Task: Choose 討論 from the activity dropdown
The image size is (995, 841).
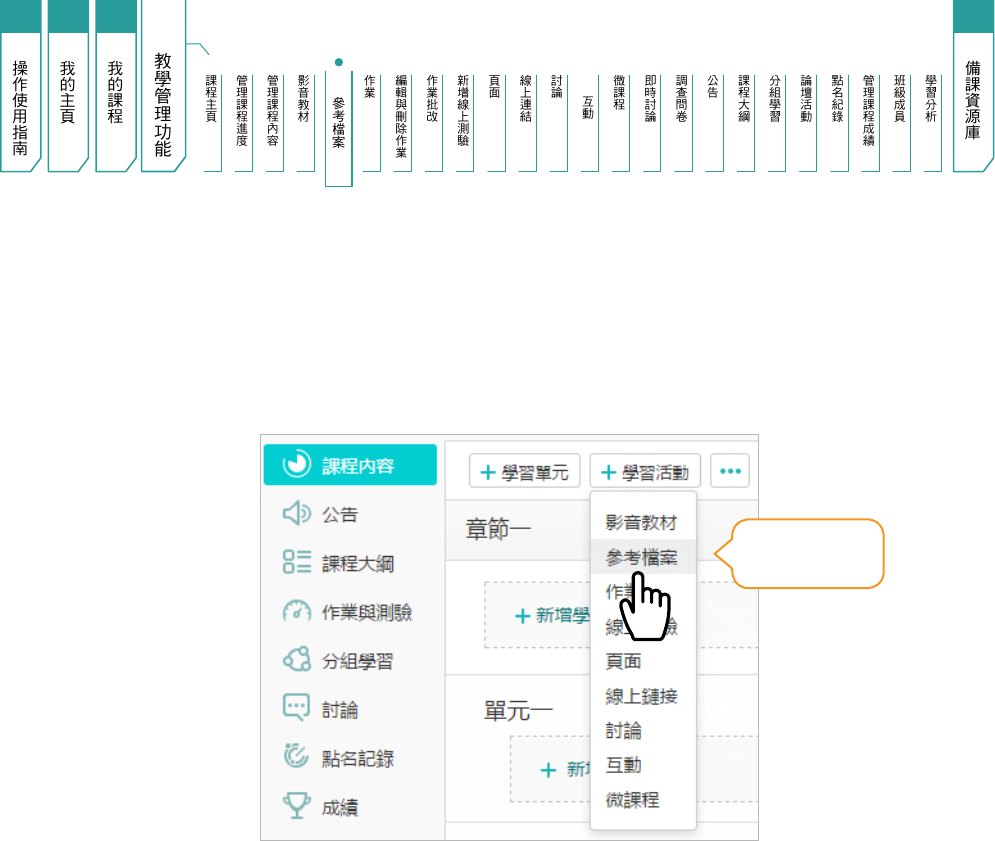Action: 643,730
